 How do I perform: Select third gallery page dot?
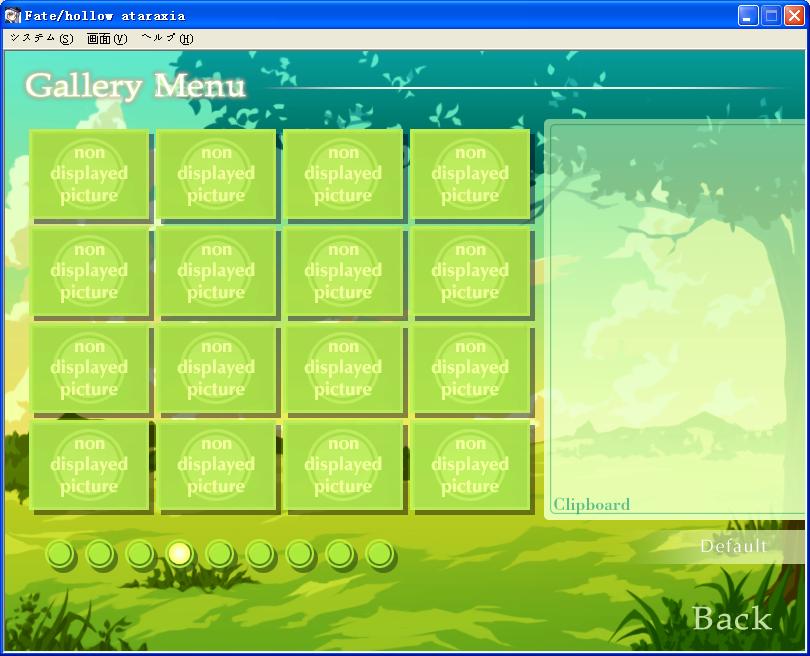pyautogui.click(x=140, y=554)
